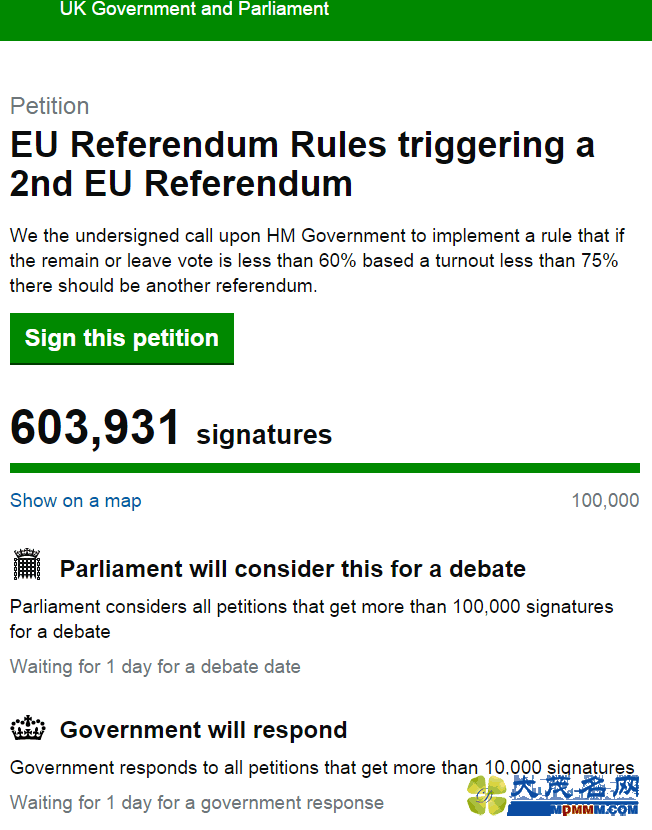The height and width of the screenshot is (830, 652).
Task: Click the MPMMM.COM watermark text
Action: coord(594,809)
